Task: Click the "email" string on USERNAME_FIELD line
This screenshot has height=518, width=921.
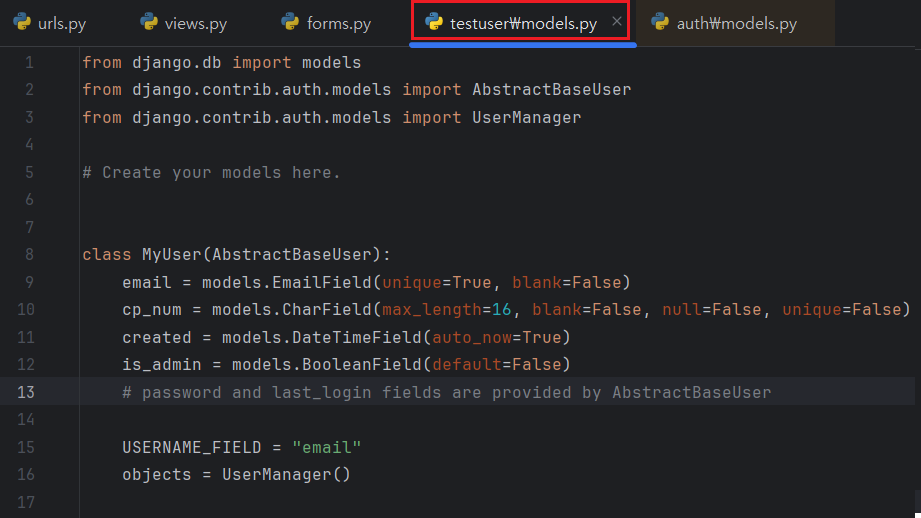Action: (x=326, y=446)
